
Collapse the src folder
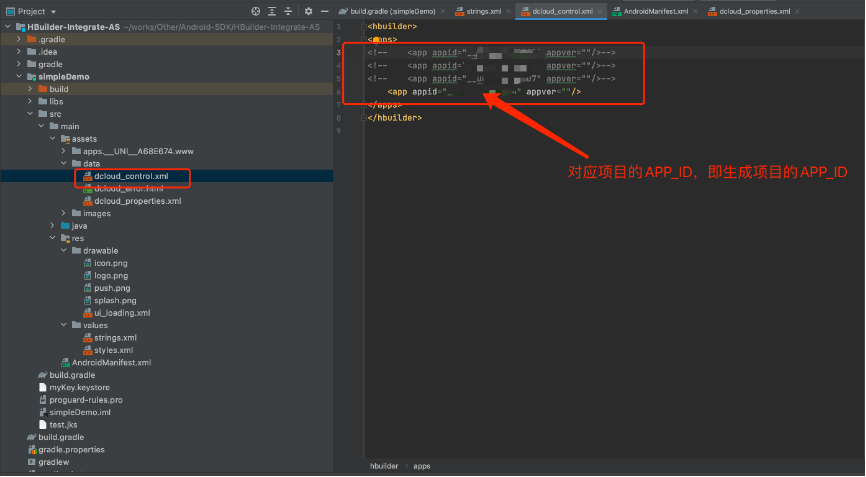(30, 114)
